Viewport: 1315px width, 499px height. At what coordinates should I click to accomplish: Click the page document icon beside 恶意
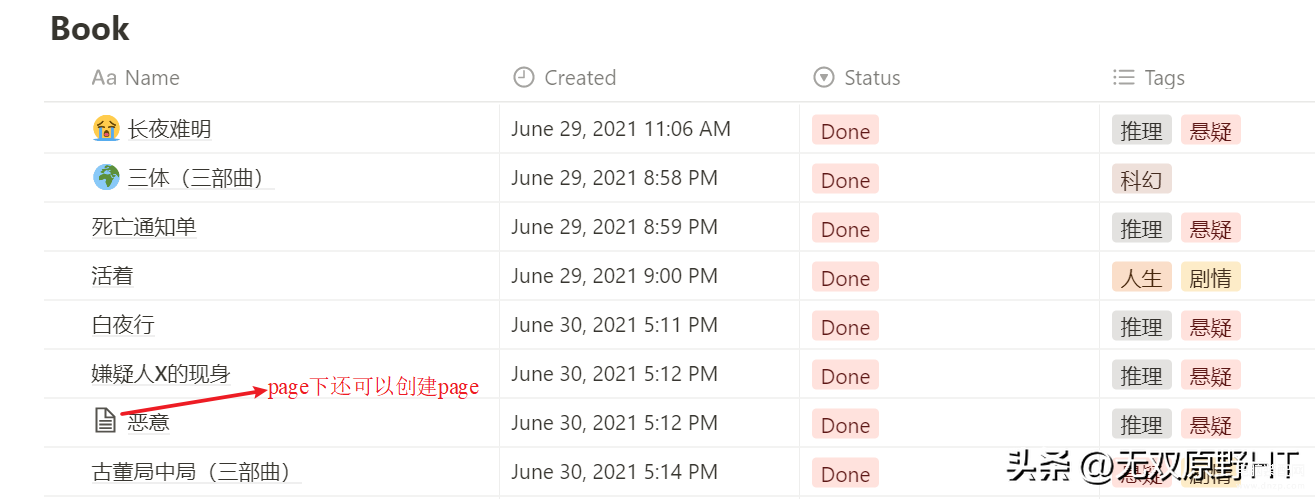pos(106,422)
